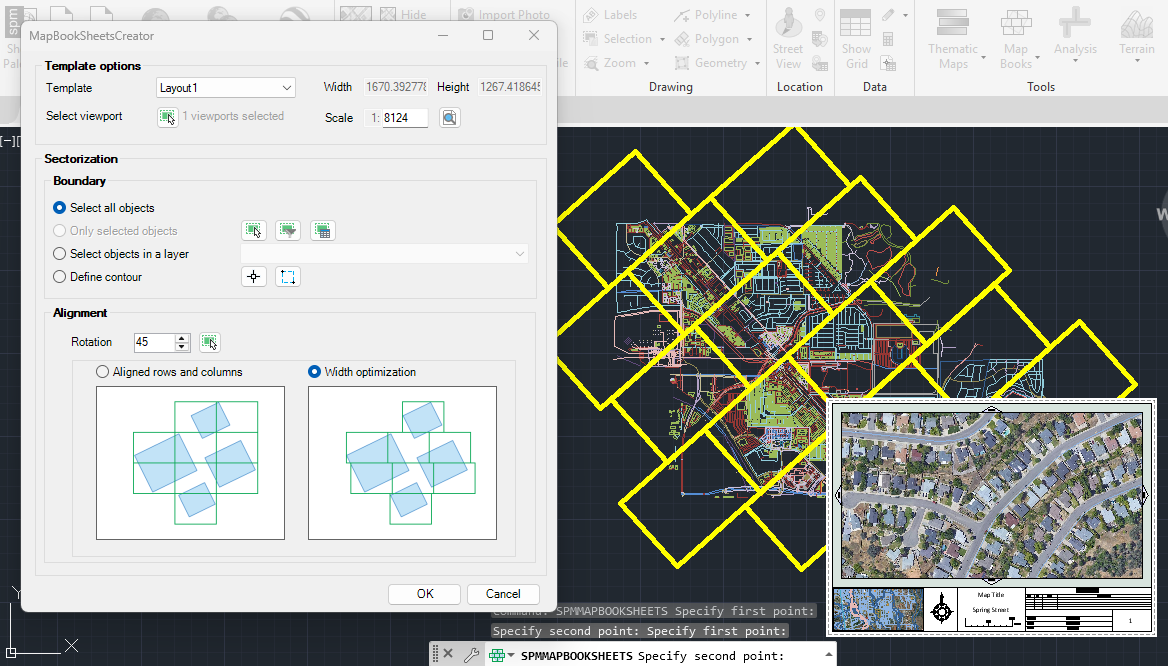The width and height of the screenshot is (1168, 666).
Task: Pick rotation angle from drawing icon
Action: [209, 342]
